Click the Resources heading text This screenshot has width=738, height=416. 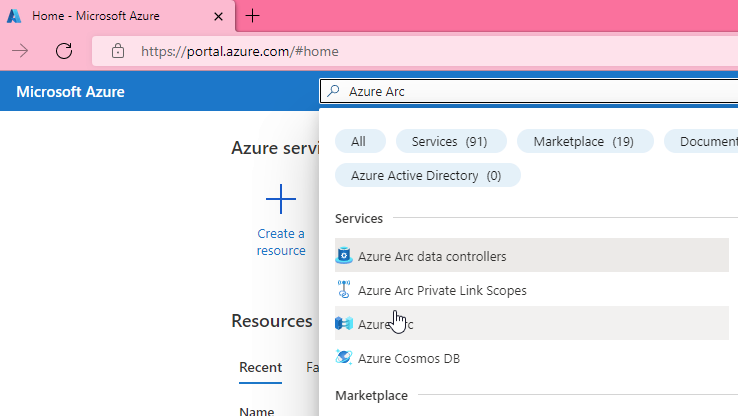point(272,321)
